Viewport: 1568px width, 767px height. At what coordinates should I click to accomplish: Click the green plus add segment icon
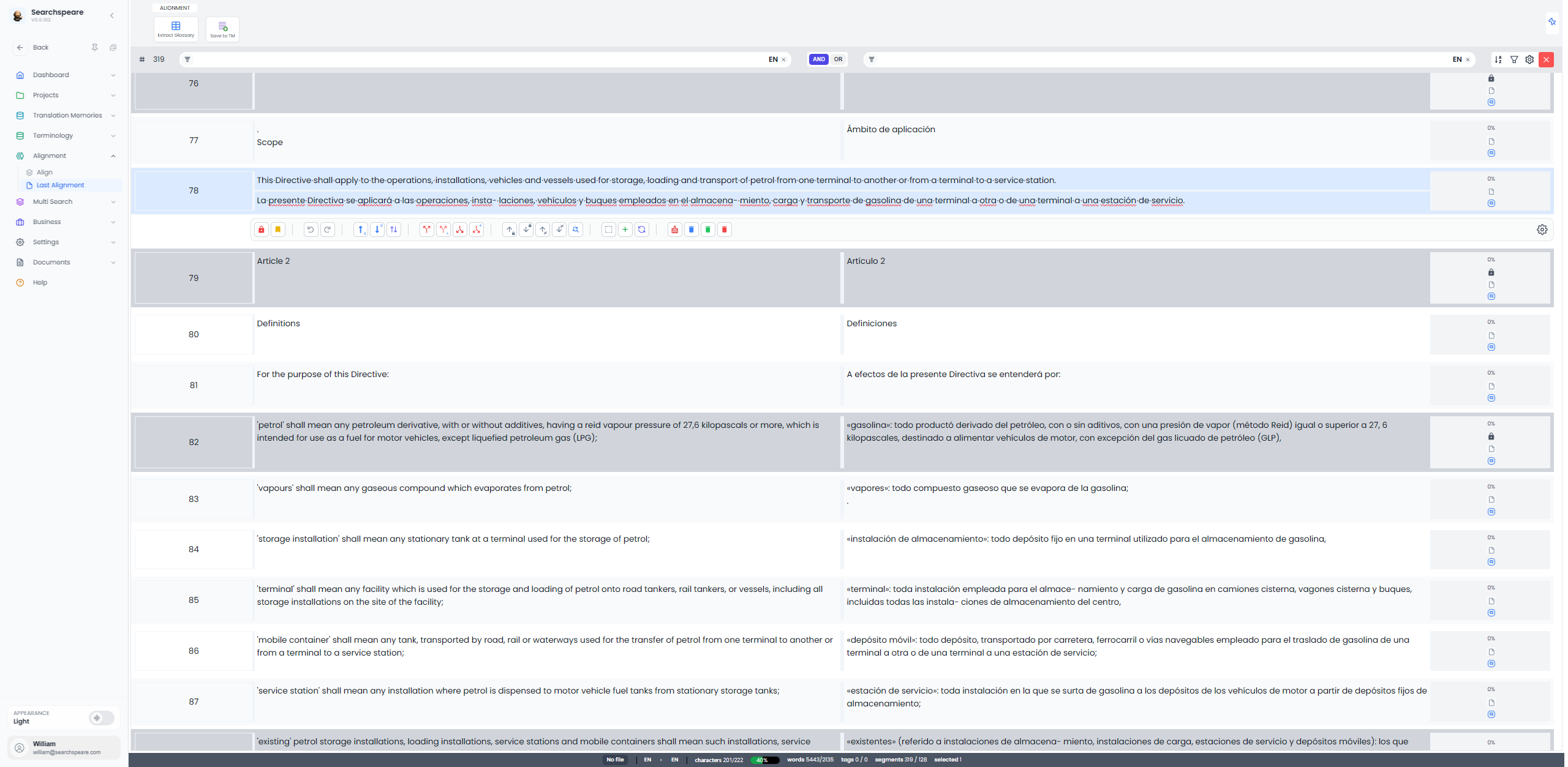tap(625, 230)
